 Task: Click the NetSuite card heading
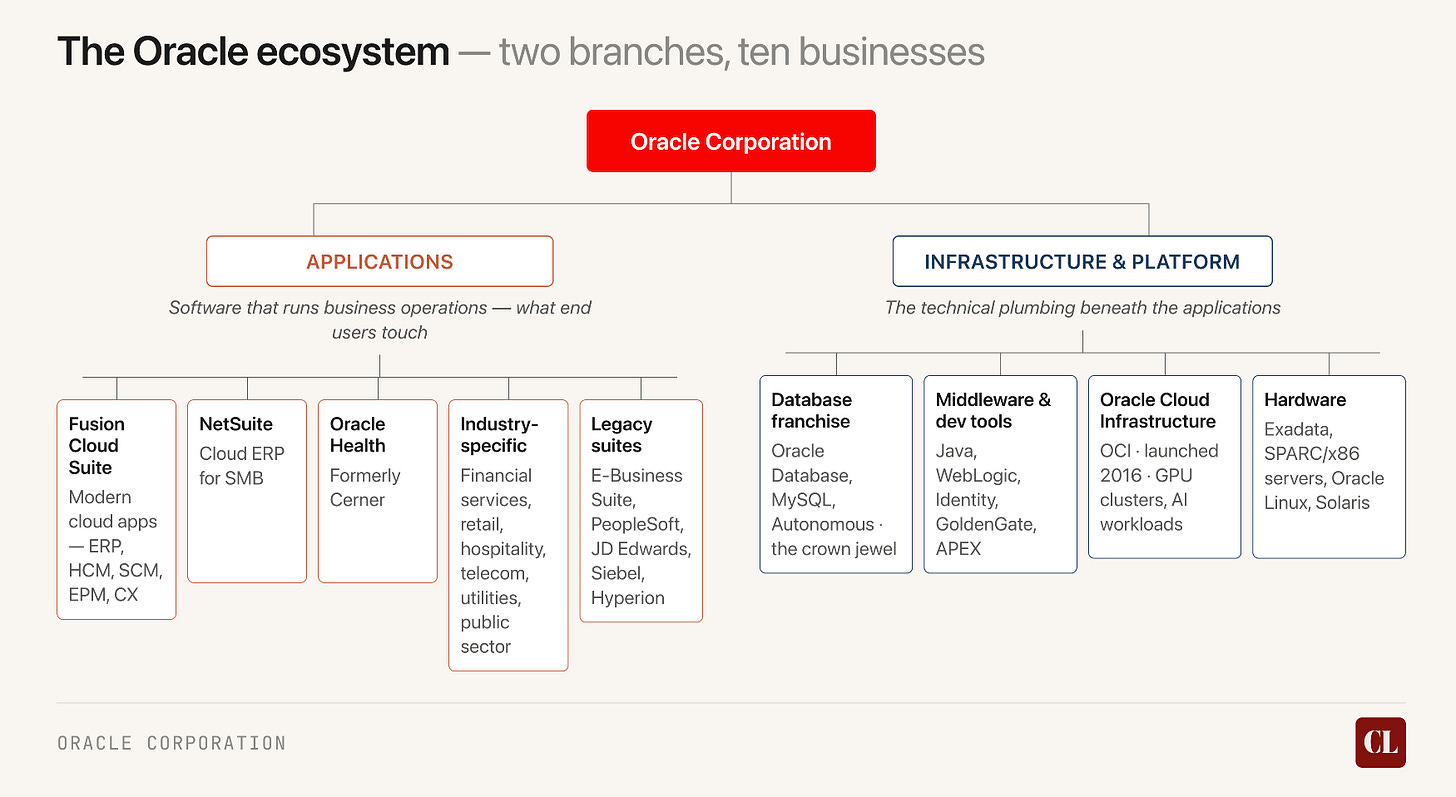[236, 424]
